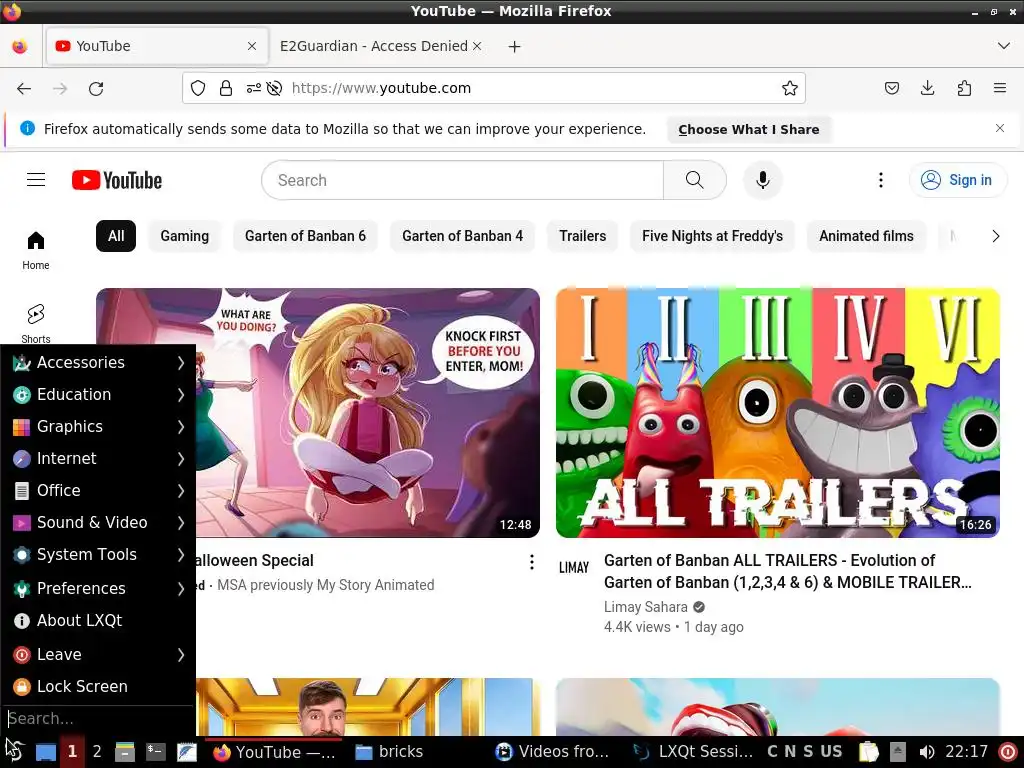Open the YouTube guide hamburger menu

36,180
